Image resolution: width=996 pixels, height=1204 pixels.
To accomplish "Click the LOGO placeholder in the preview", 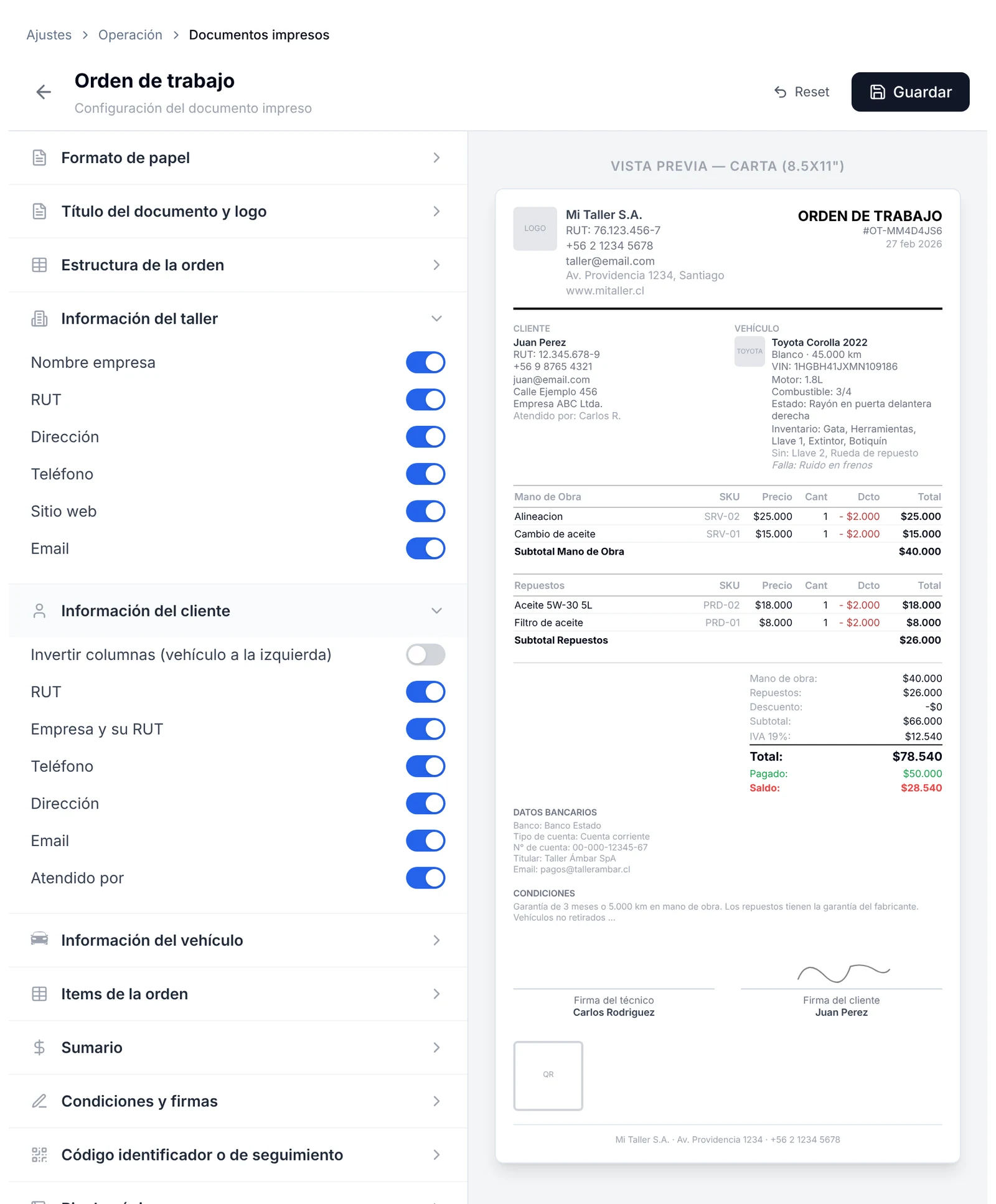I will click(x=535, y=228).
